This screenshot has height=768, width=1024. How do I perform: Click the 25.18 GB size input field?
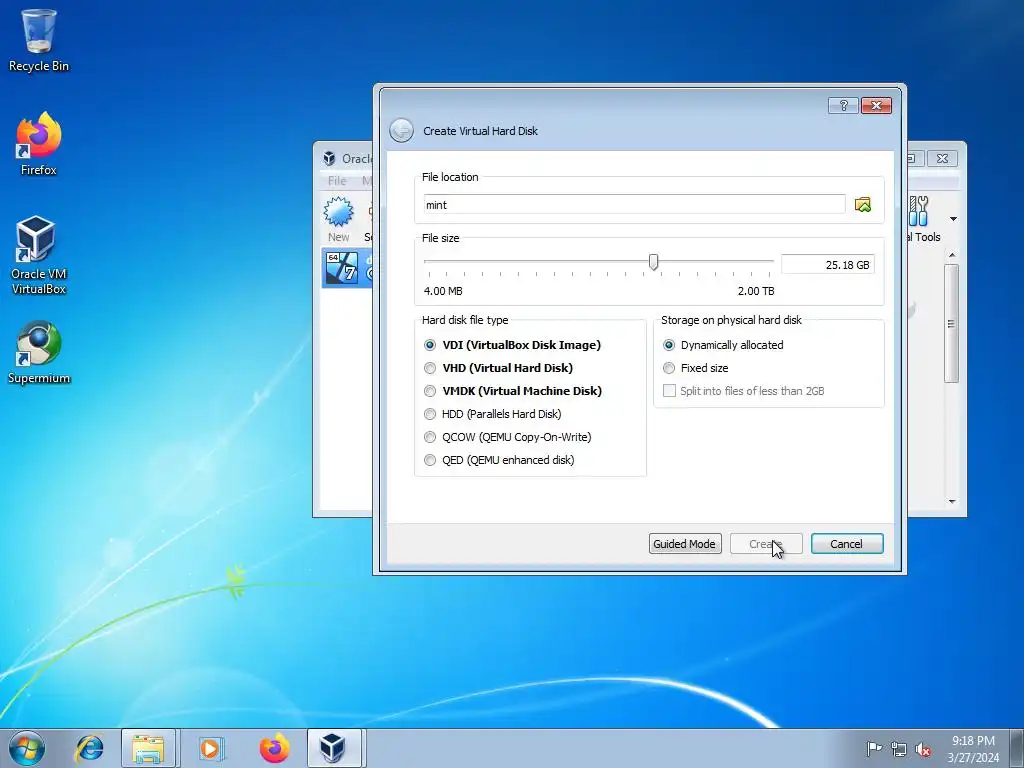click(827, 264)
